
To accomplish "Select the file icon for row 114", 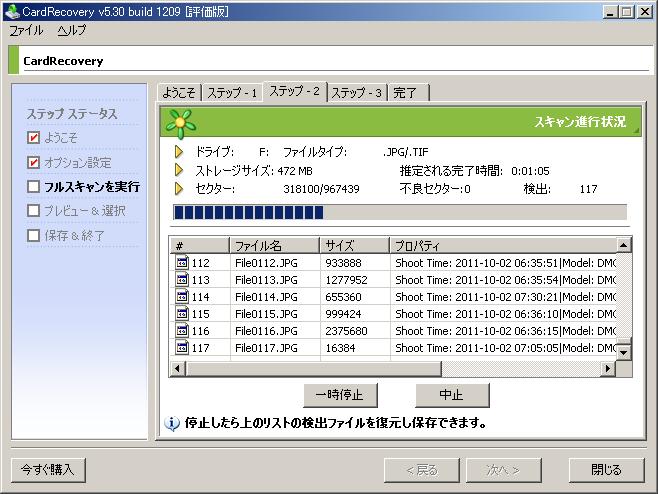I will pyautogui.click(x=182, y=296).
